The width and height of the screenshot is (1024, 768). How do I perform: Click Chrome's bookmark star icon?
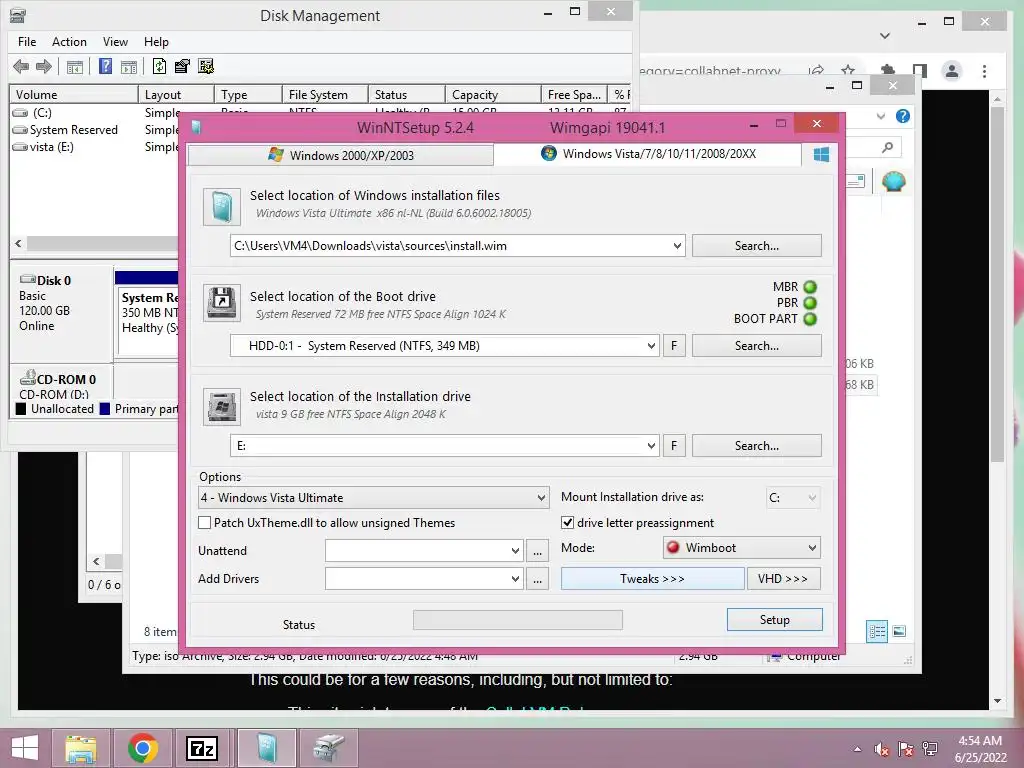tap(848, 70)
